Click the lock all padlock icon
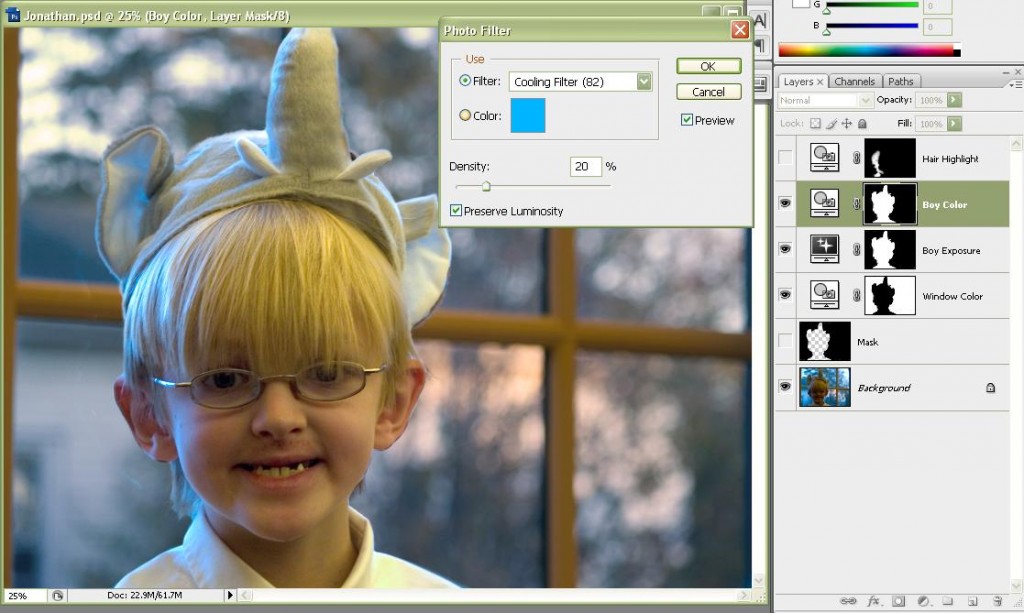This screenshot has width=1024, height=613. pos(862,123)
